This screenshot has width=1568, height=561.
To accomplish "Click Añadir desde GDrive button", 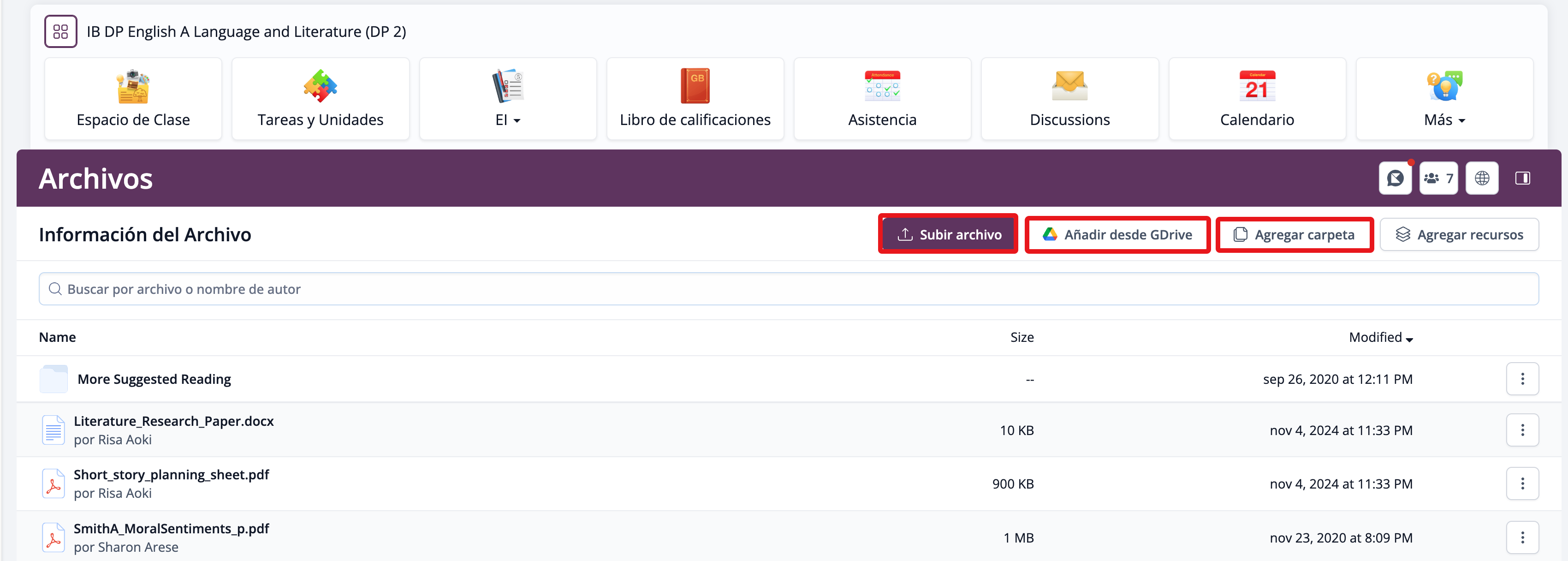I will click(x=1117, y=234).
